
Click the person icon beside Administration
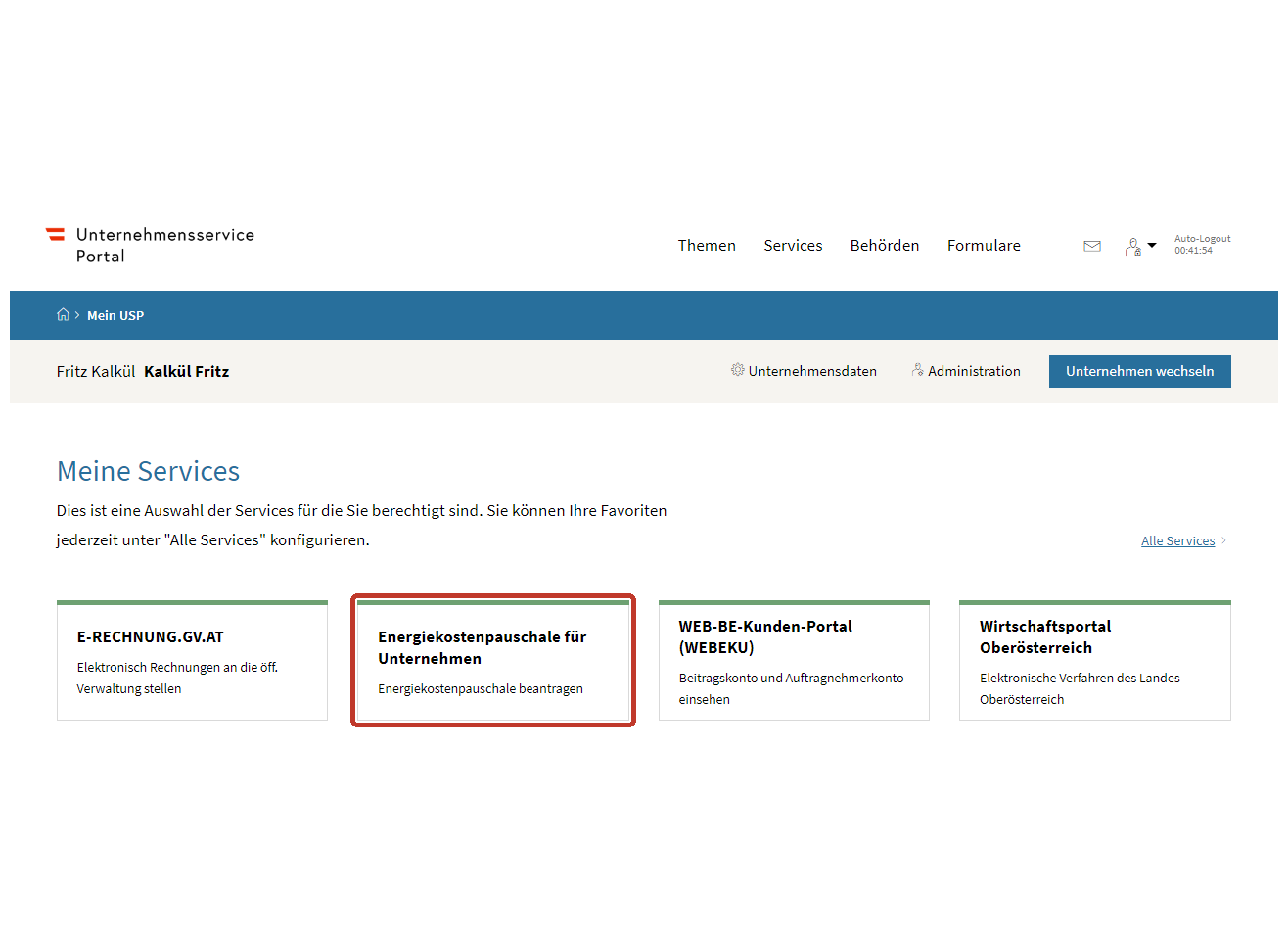tap(917, 370)
